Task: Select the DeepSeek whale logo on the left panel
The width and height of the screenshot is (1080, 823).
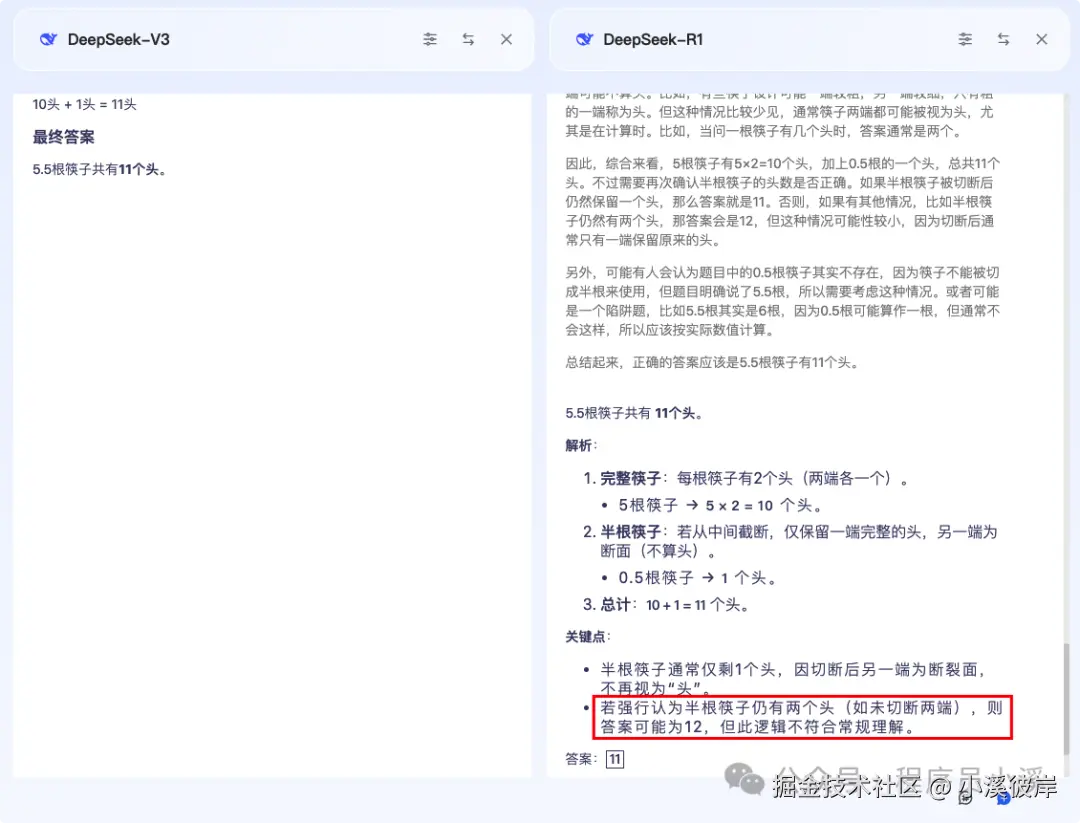Action: (48, 39)
